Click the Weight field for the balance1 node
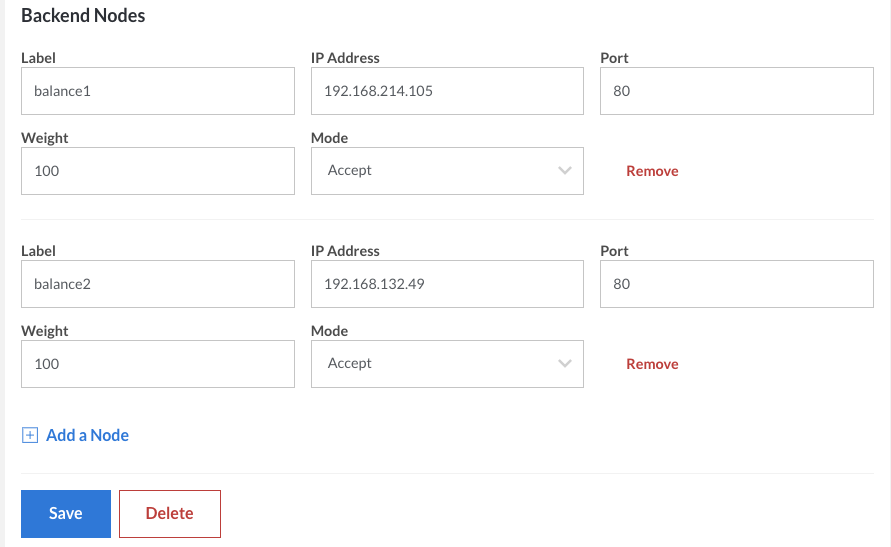The width and height of the screenshot is (891, 547). [x=157, y=171]
